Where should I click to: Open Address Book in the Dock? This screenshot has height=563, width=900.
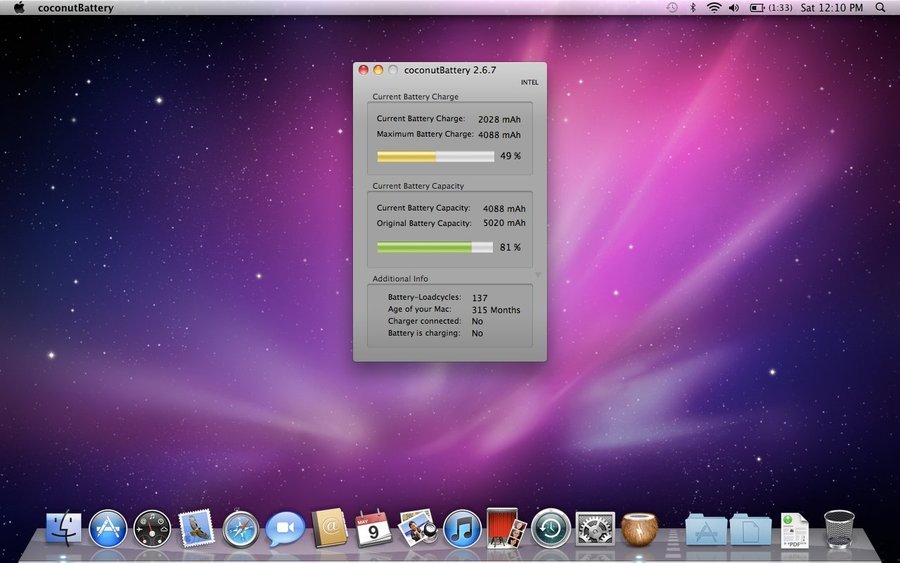(329, 529)
